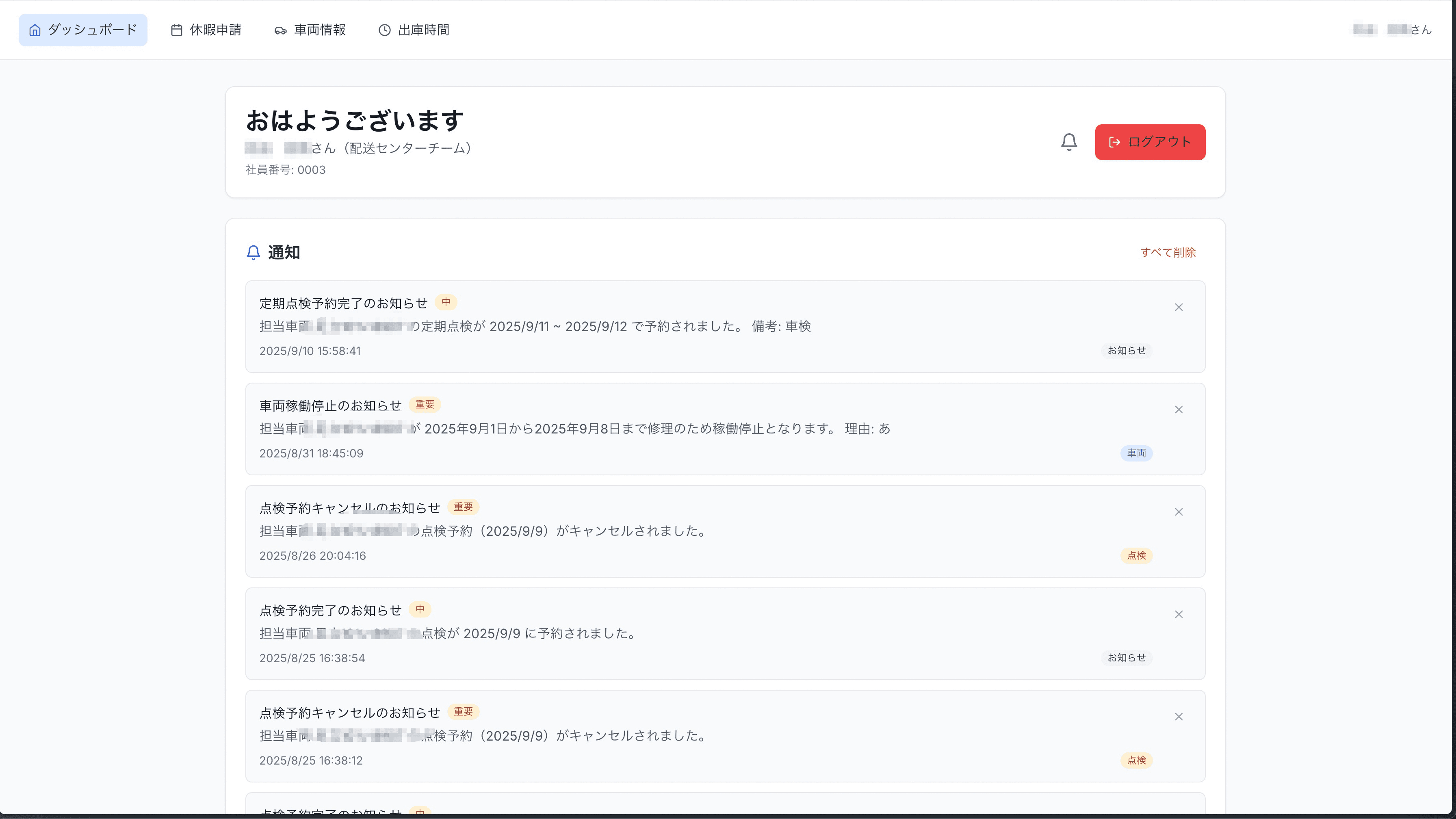Click the 重要 badge on the 2025/8/26 notification
This screenshot has height=819, width=1456.
[463, 507]
